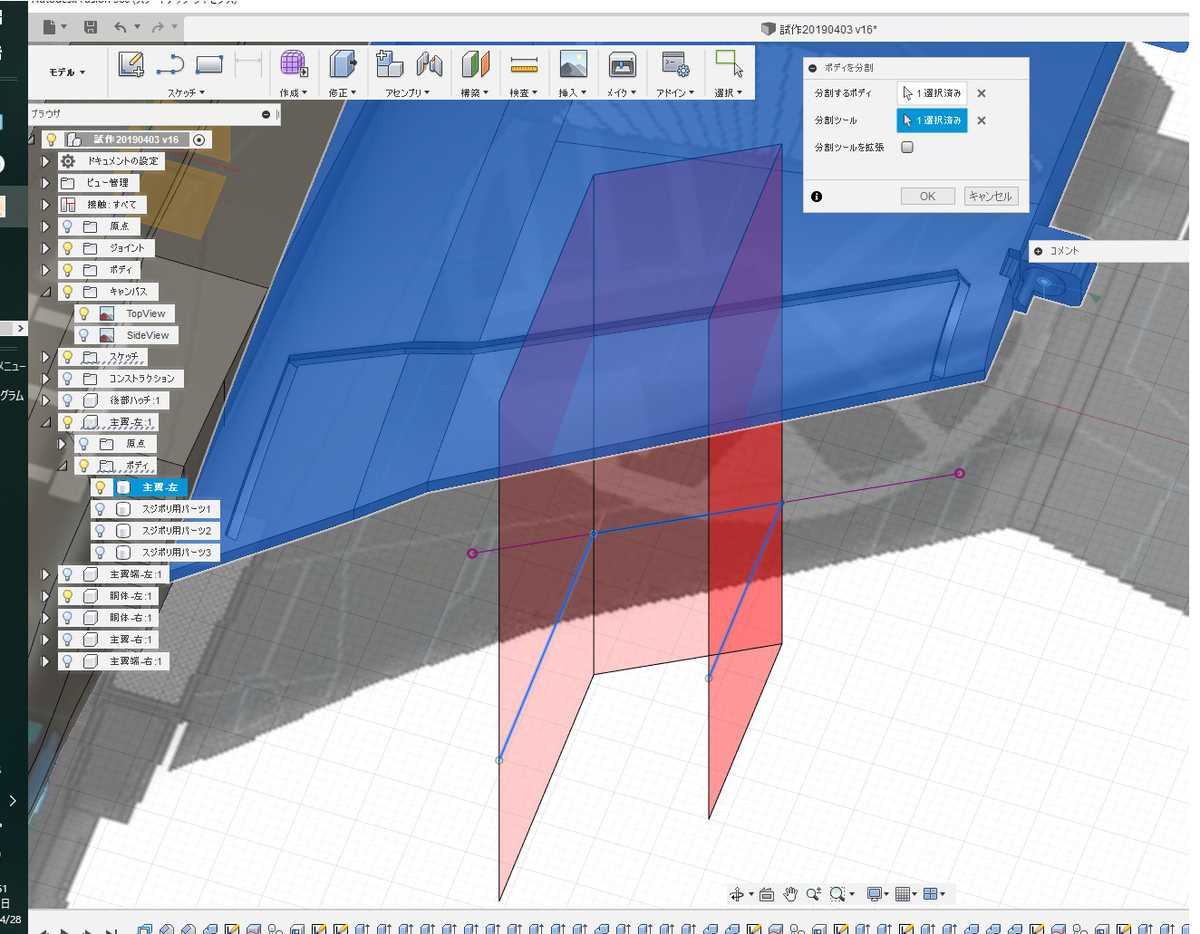Click 分割するボディ selection button

point(932,93)
